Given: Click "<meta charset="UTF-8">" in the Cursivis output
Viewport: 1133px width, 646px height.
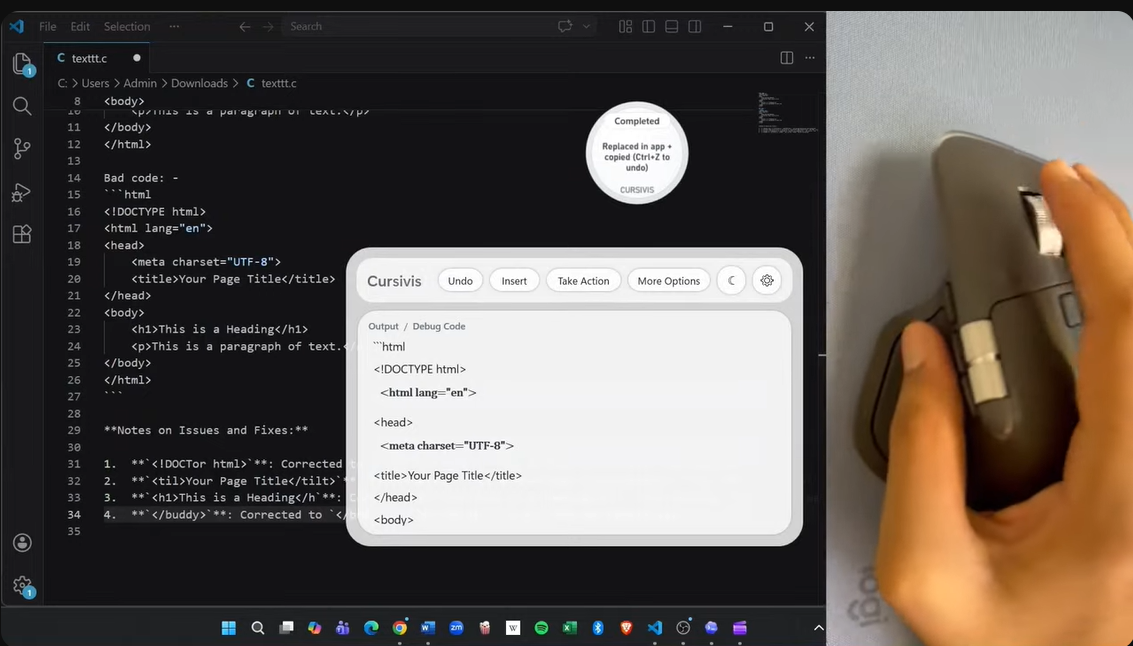Looking at the screenshot, I should (447, 446).
